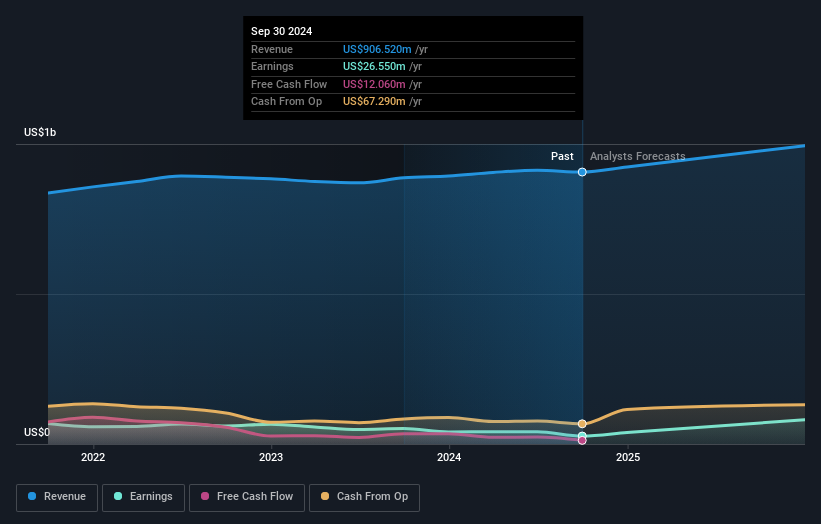Click the US$906.520m revenue value
This screenshot has width=821, height=524.
click(377, 49)
